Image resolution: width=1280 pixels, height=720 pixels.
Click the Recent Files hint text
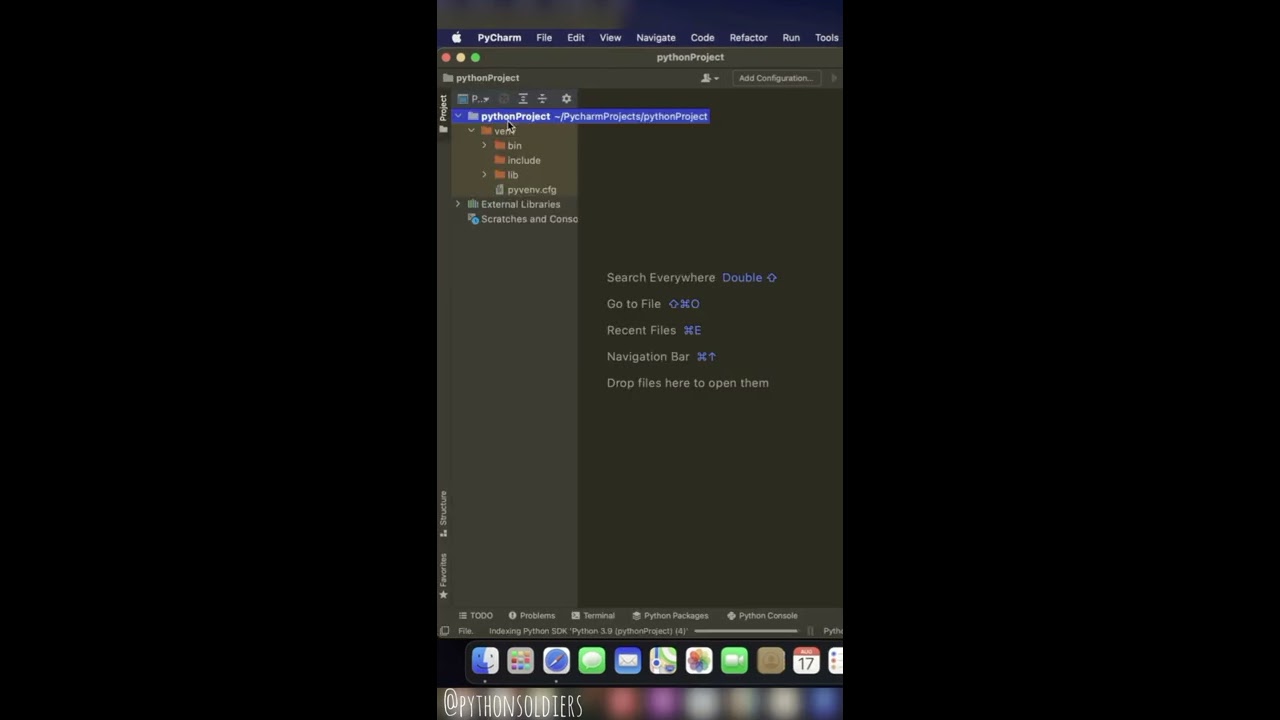pos(641,330)
